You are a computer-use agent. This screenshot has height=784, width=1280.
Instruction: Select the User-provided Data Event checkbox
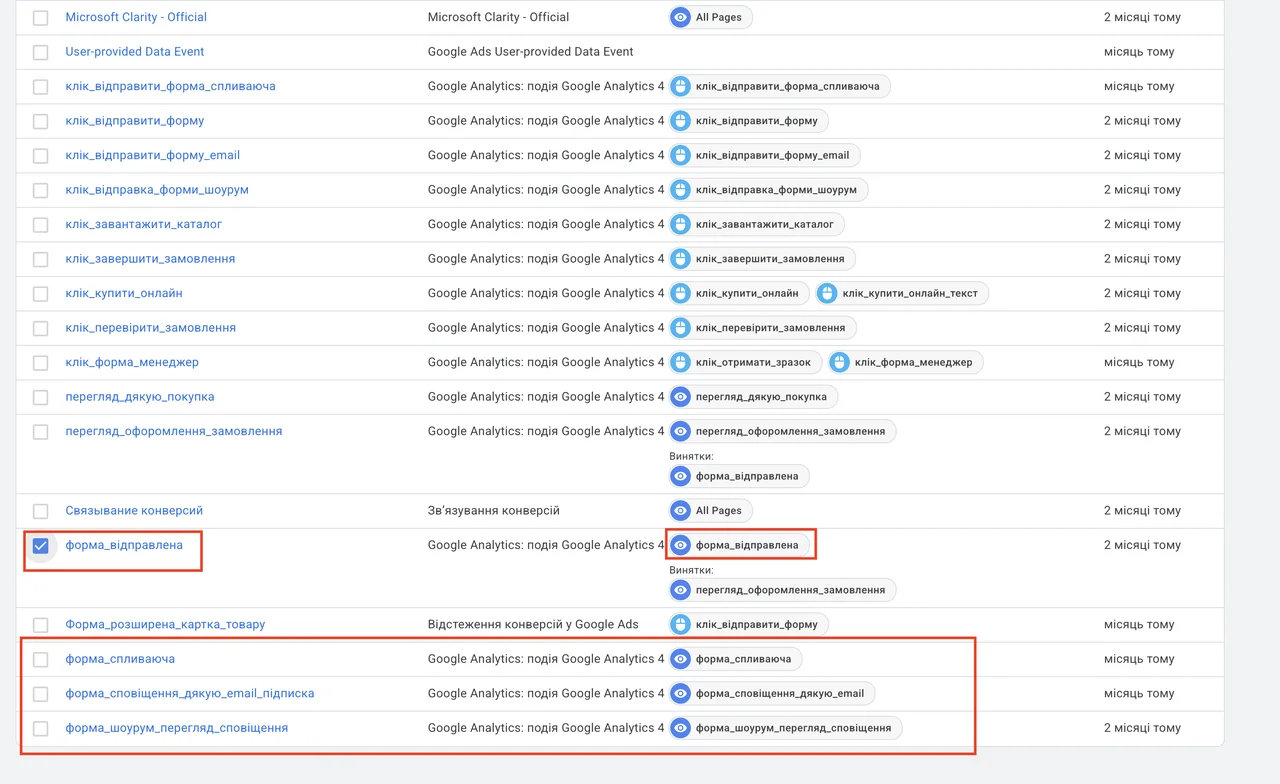(40, 52)
